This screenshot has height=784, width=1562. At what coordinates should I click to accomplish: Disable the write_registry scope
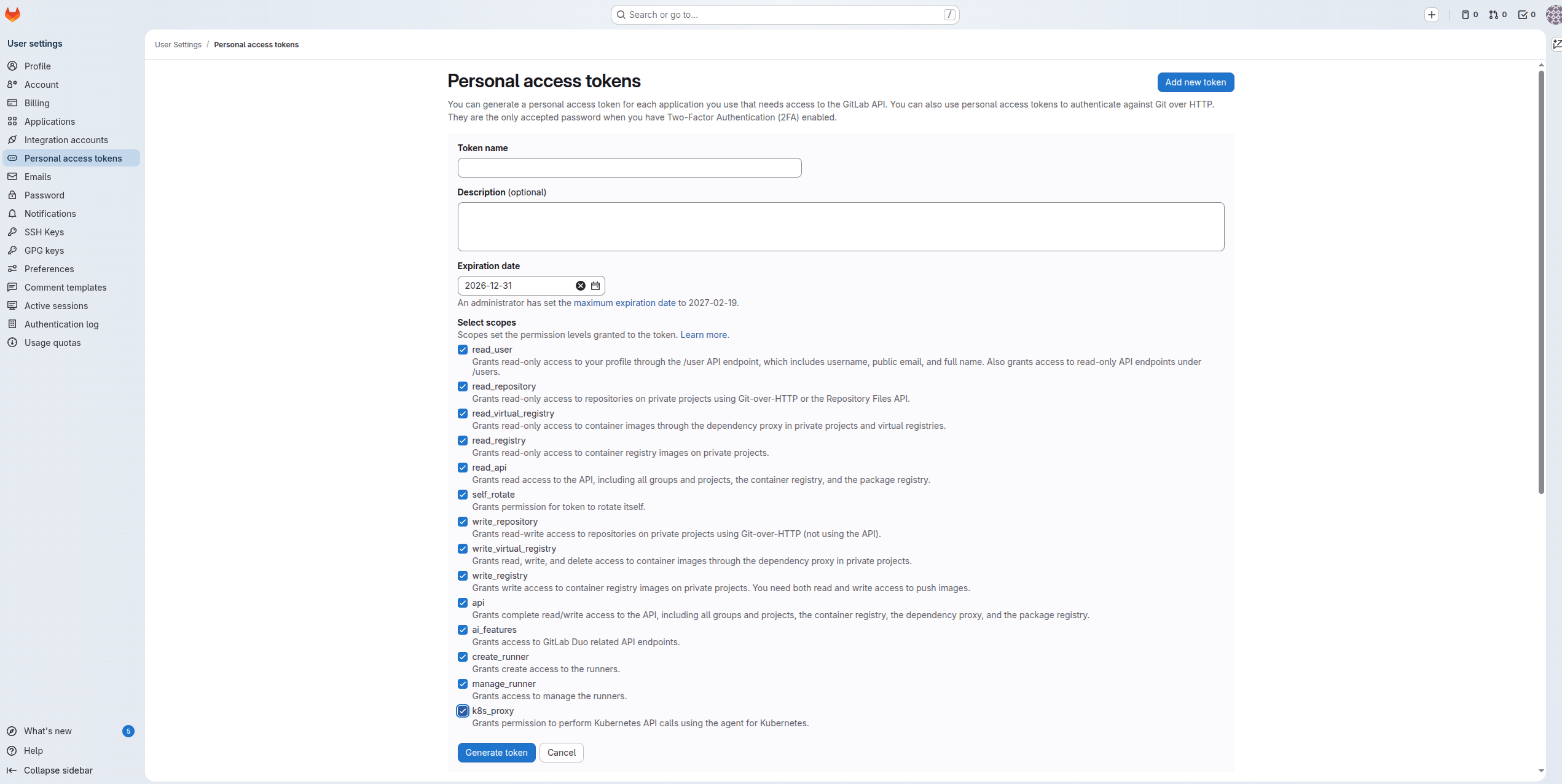point(463,576)
